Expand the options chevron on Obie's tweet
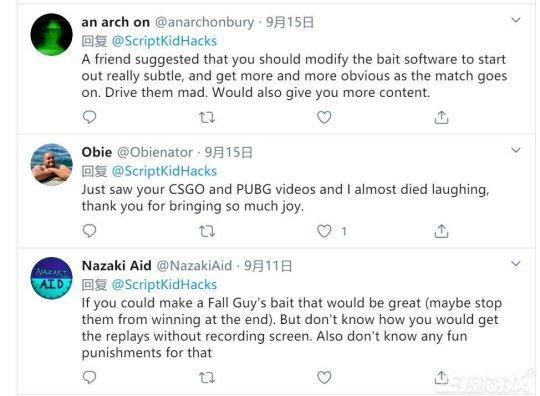The image size is (540, 396). click(516, 150)
